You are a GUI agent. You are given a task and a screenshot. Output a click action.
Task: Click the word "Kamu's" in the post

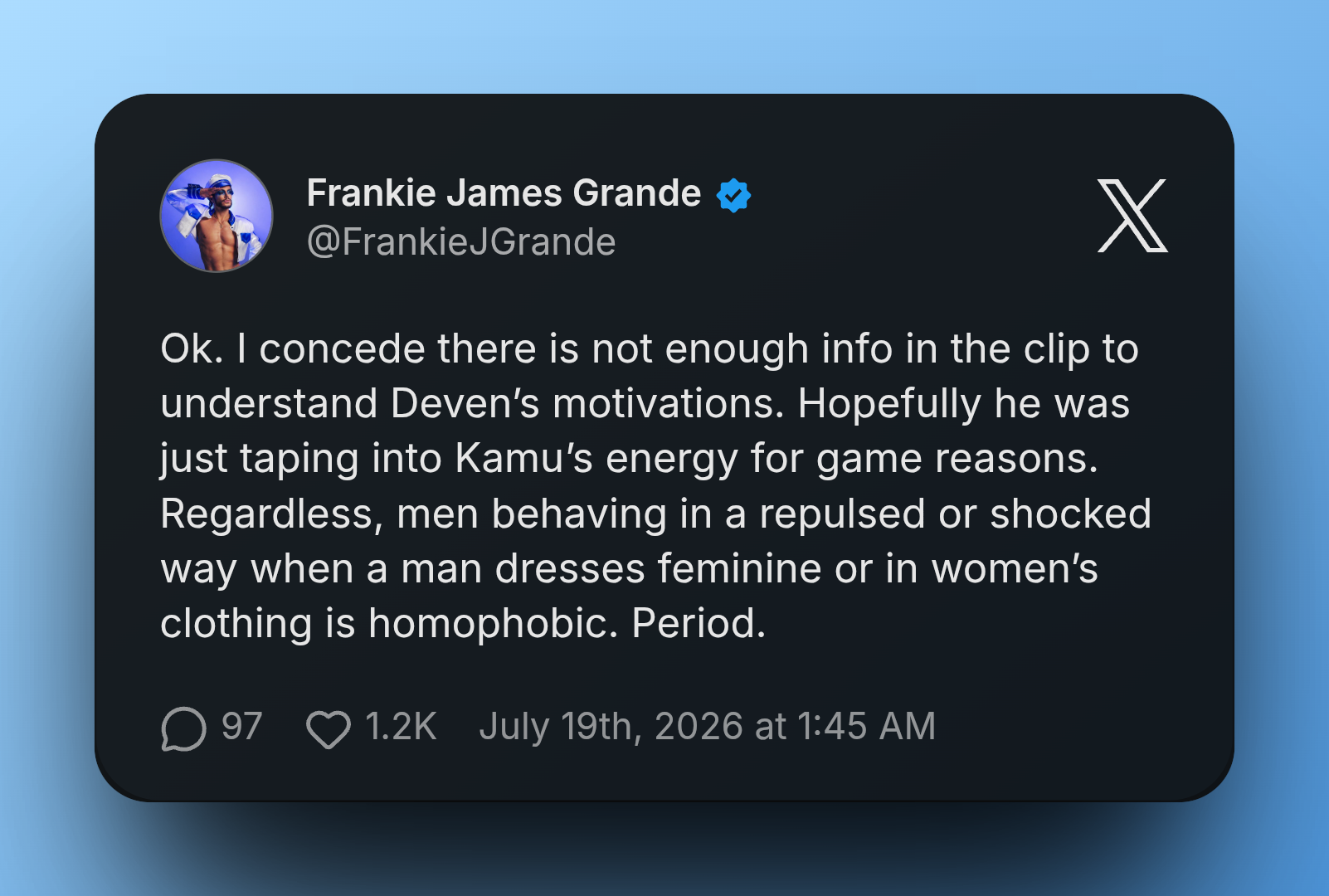pyautogui.click(x=524, y=458)
